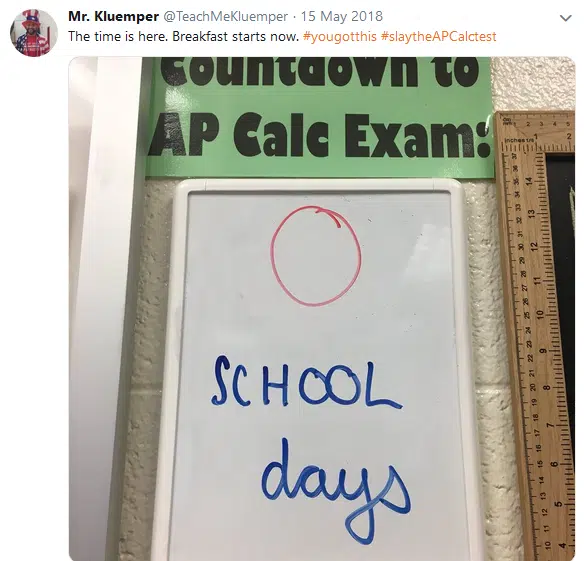Expand the tweet options chevron
The height and width of the screenshot is (561, 584).
point(566,18)
